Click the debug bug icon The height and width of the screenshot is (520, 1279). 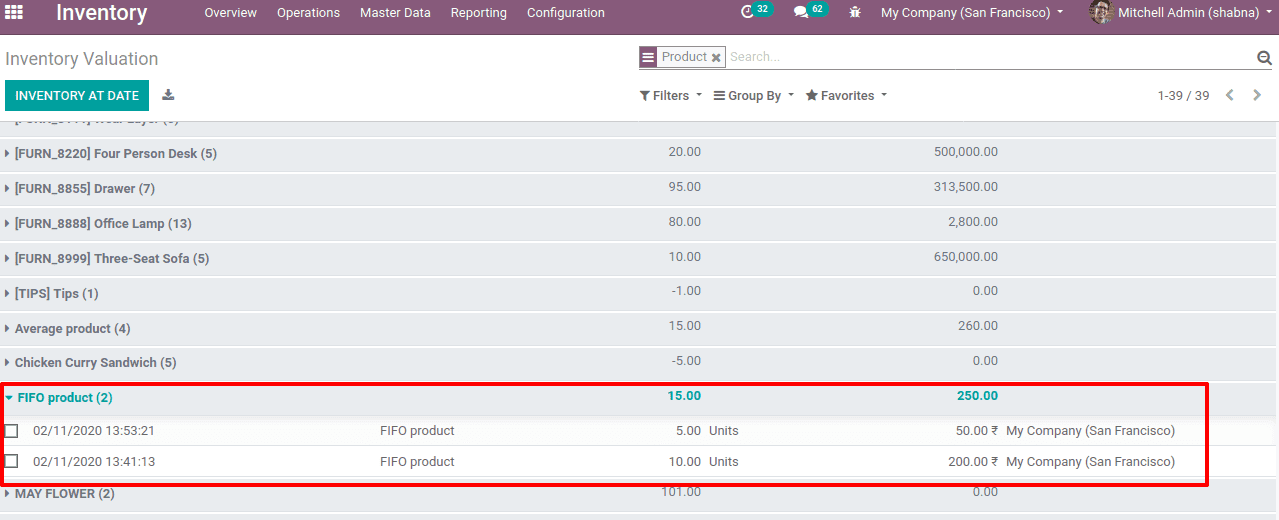click(855, 12)
